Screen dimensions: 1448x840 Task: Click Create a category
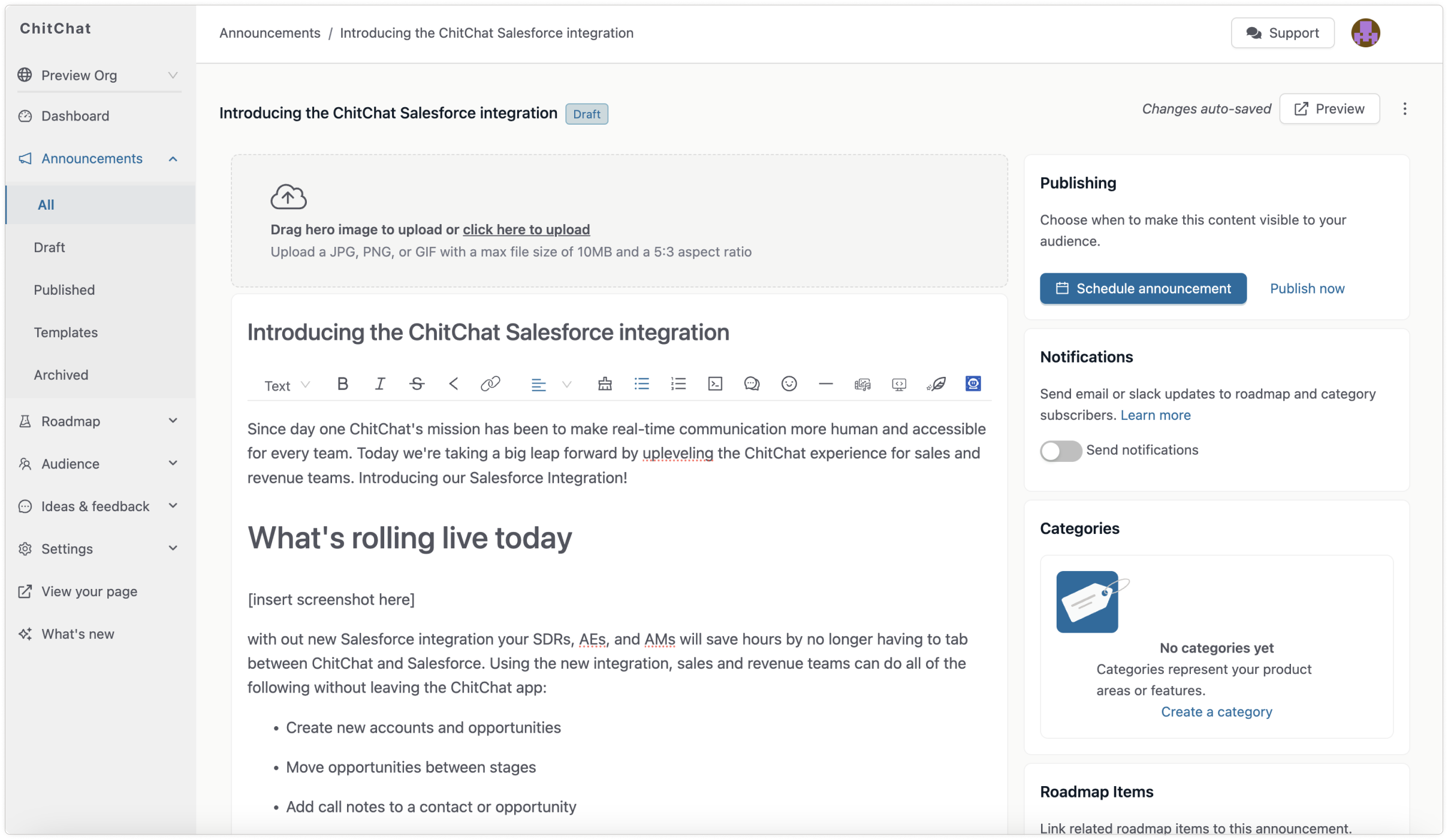pyautogui.click(x=1217, y=712)
